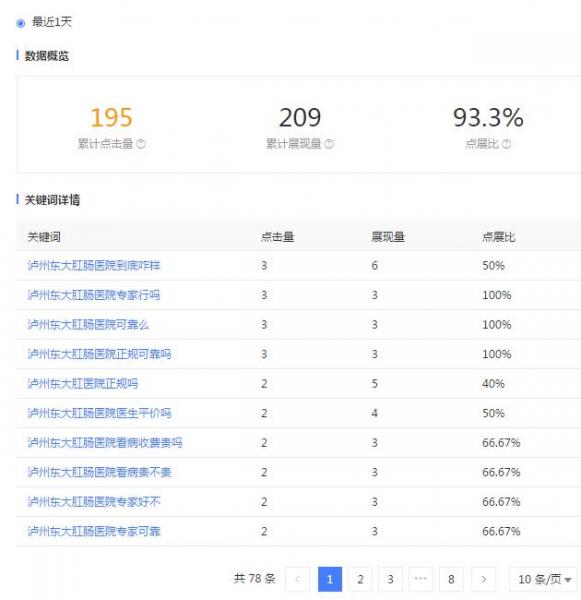Click the pagination ellipsis for more pages
Image resolution: width=581 pixels, height=600 pixels.
(421, 579)
